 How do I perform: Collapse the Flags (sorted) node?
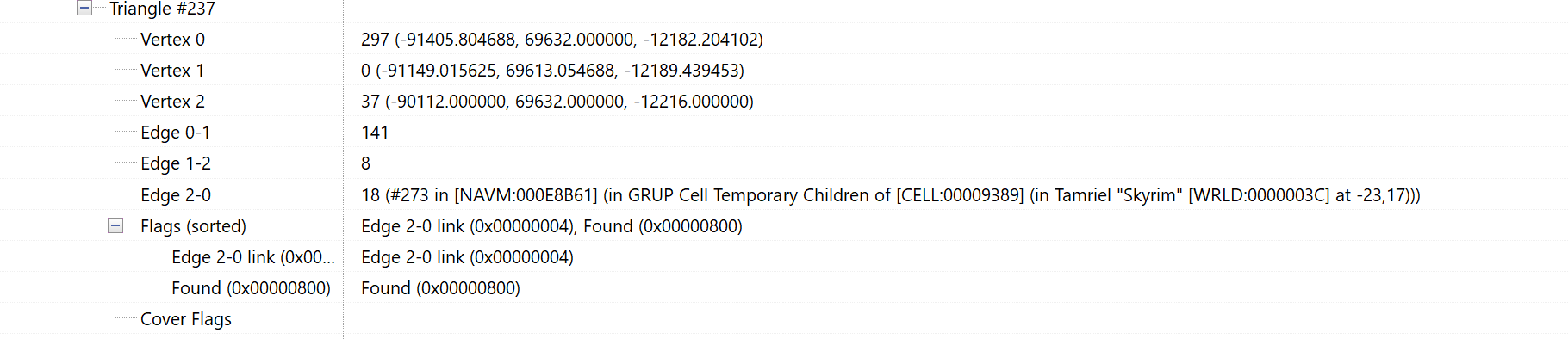coord(115,225)
